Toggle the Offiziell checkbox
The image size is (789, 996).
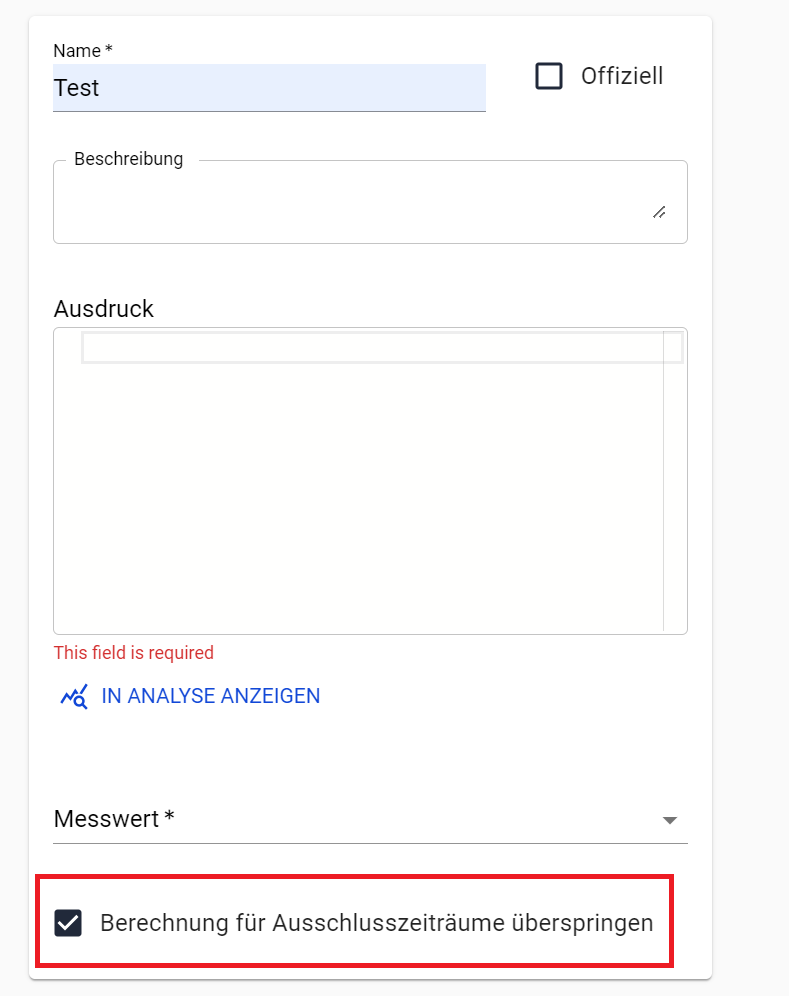549,76
